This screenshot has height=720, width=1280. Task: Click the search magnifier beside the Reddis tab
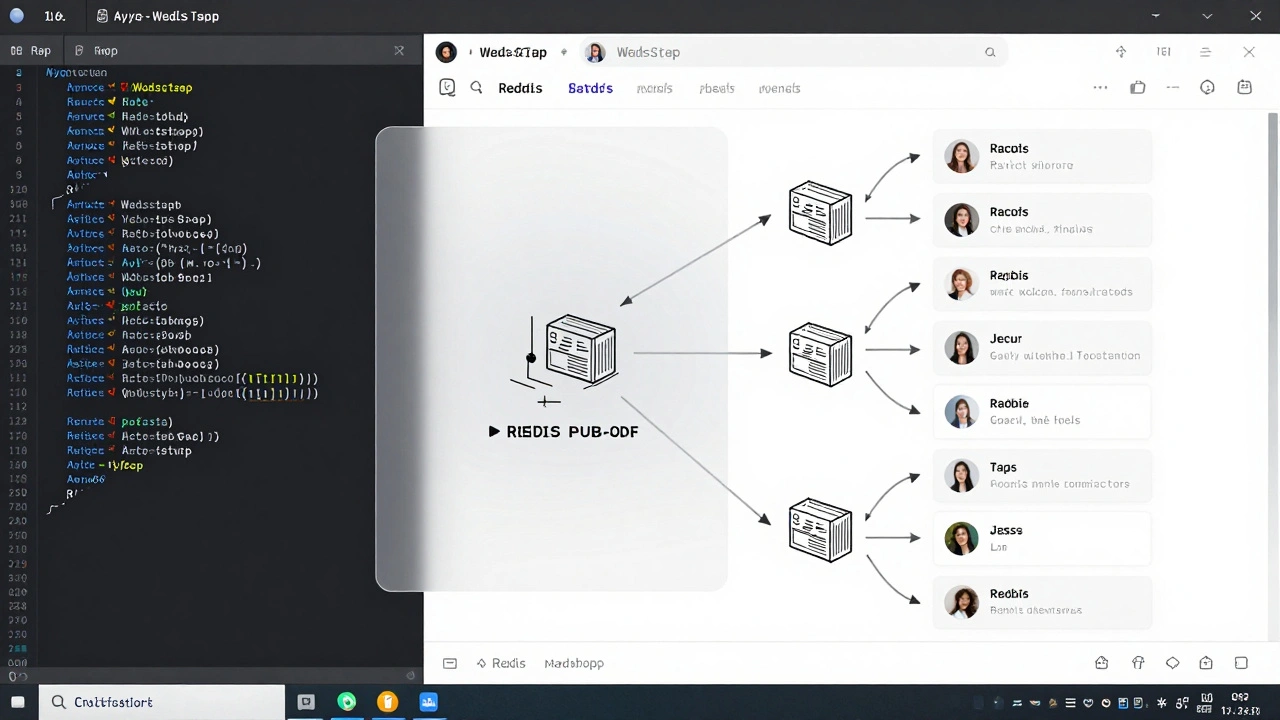[476, 87]
